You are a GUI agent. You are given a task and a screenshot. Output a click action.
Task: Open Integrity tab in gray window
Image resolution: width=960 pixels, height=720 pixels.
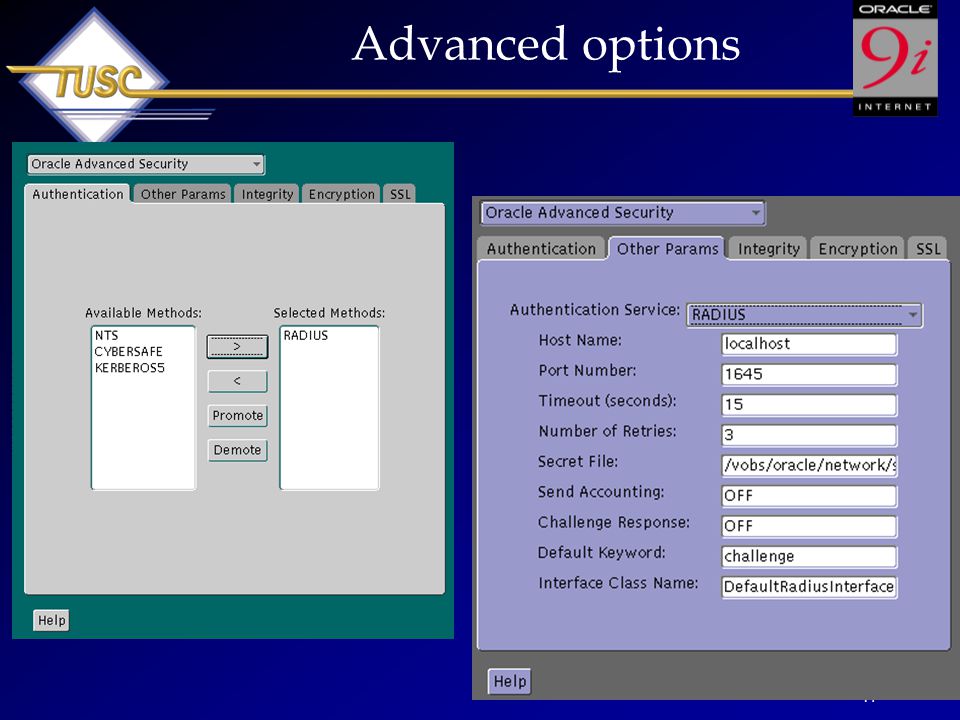768,249
